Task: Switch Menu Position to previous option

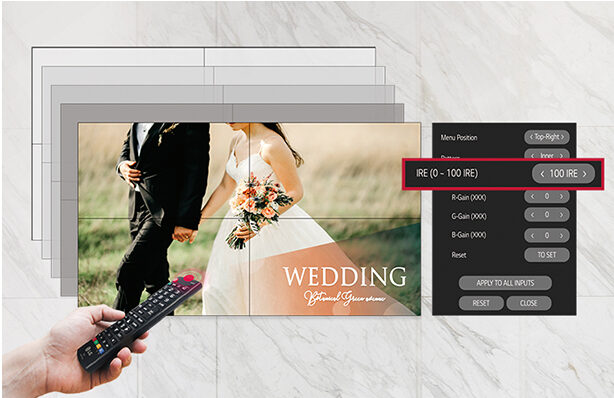Action: pyautogui.click(x=531, y=137)
